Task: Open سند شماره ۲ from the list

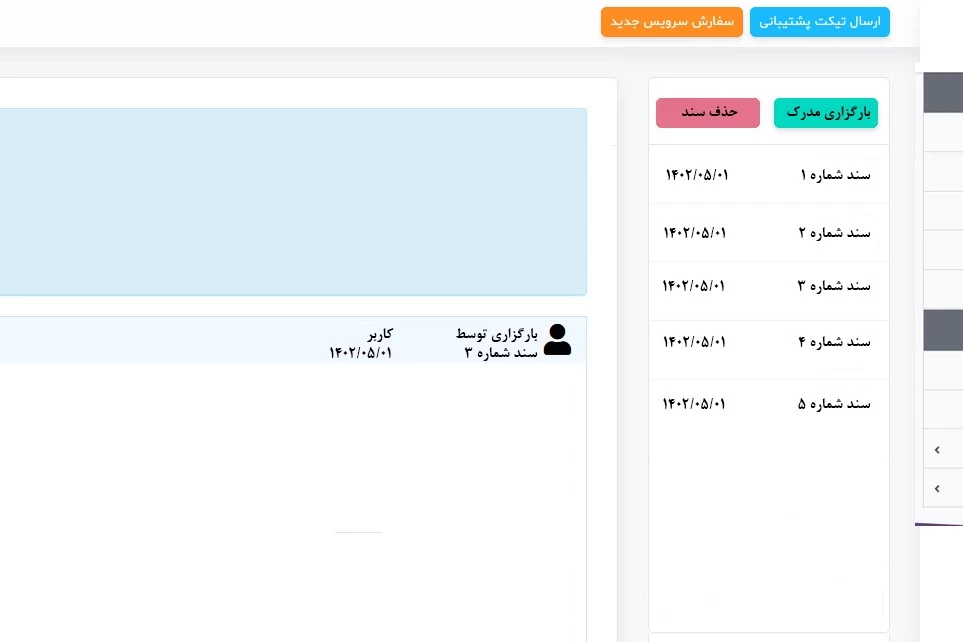Action: pyautogui.click(x=834, y=233)
